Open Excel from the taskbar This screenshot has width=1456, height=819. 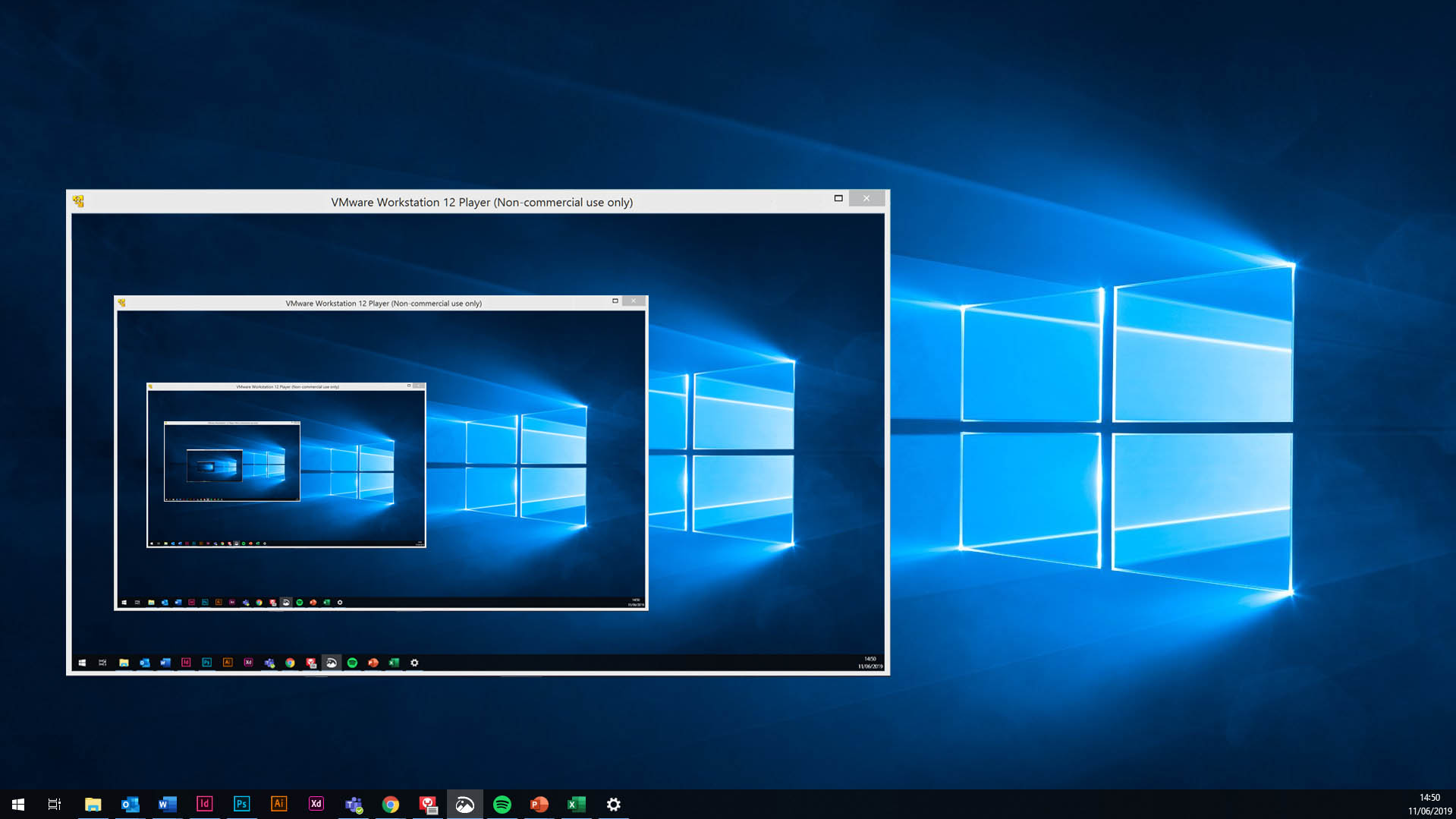[576, 804]
